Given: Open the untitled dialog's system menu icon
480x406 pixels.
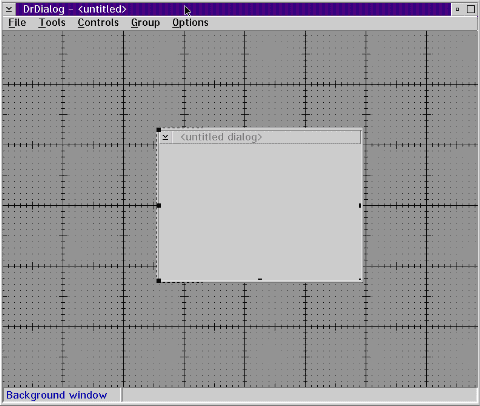Looking at the screenshot, I should (165, 137).
